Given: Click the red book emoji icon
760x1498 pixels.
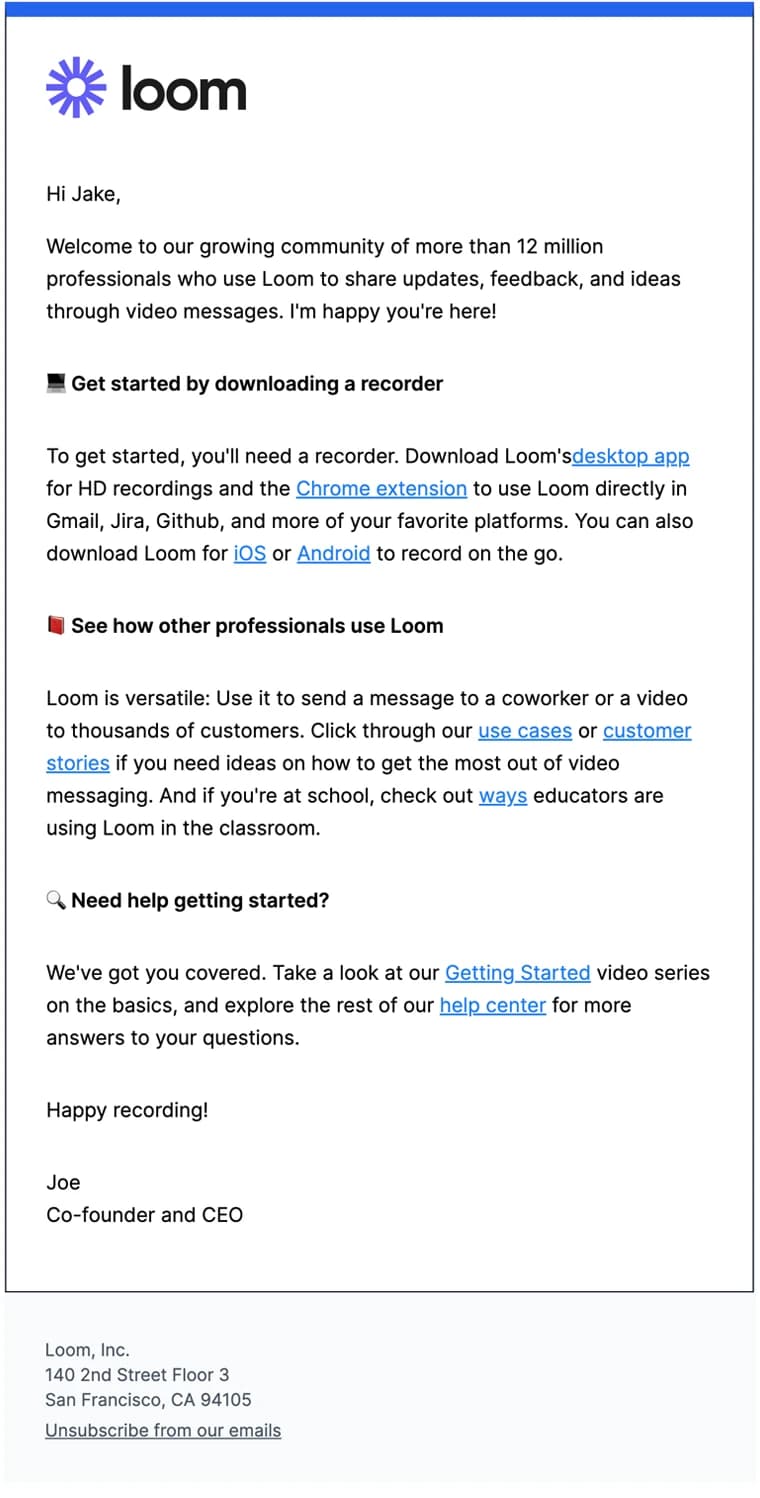Looking at the screenshot, I should coord(56,626).
